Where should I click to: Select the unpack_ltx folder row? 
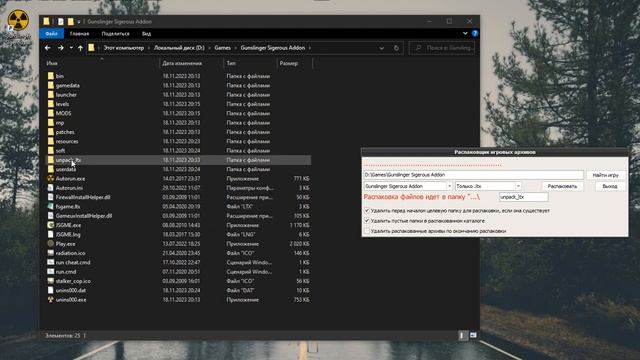click(178, 160)
